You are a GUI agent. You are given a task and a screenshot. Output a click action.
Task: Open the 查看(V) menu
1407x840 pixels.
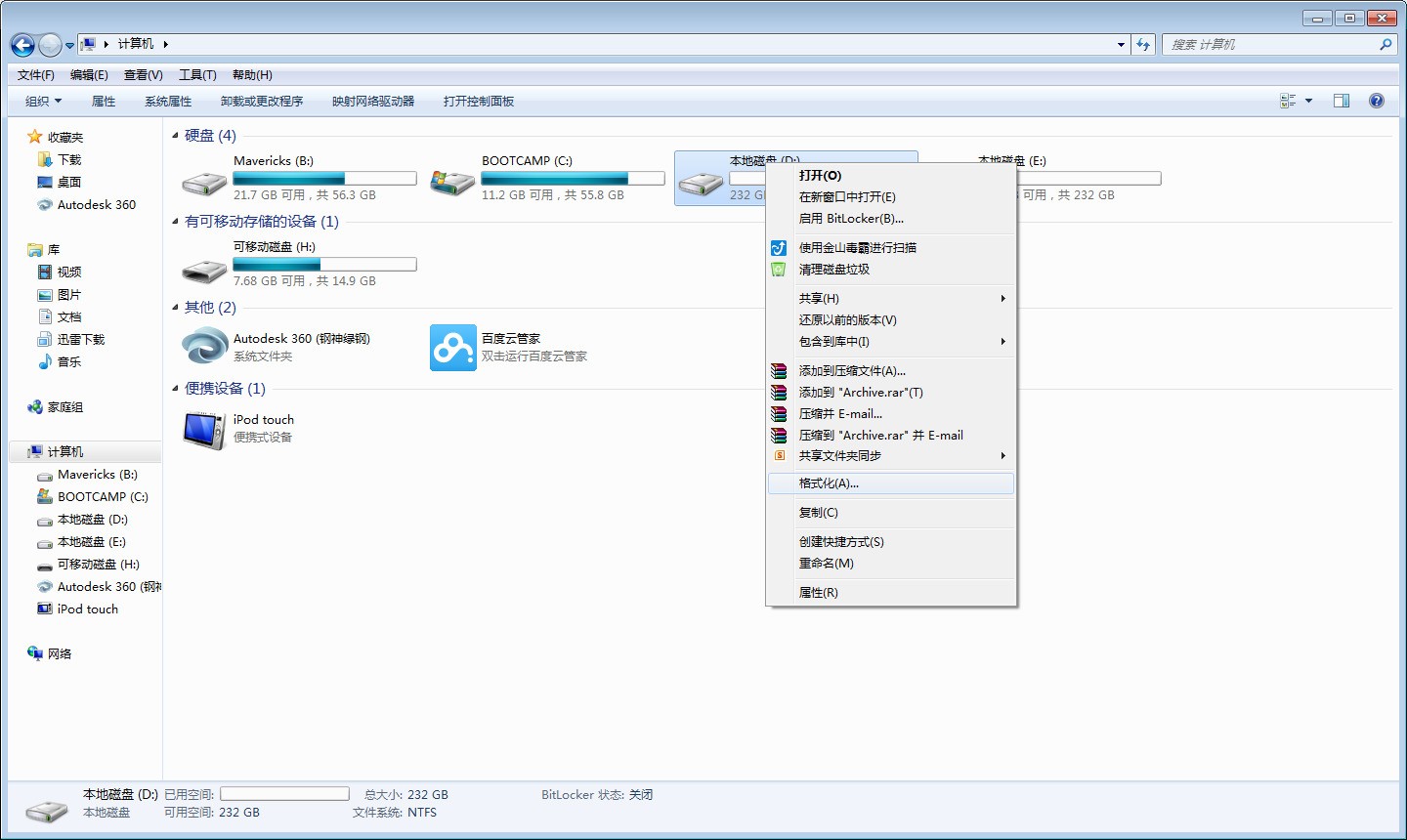tap(143, 74)
